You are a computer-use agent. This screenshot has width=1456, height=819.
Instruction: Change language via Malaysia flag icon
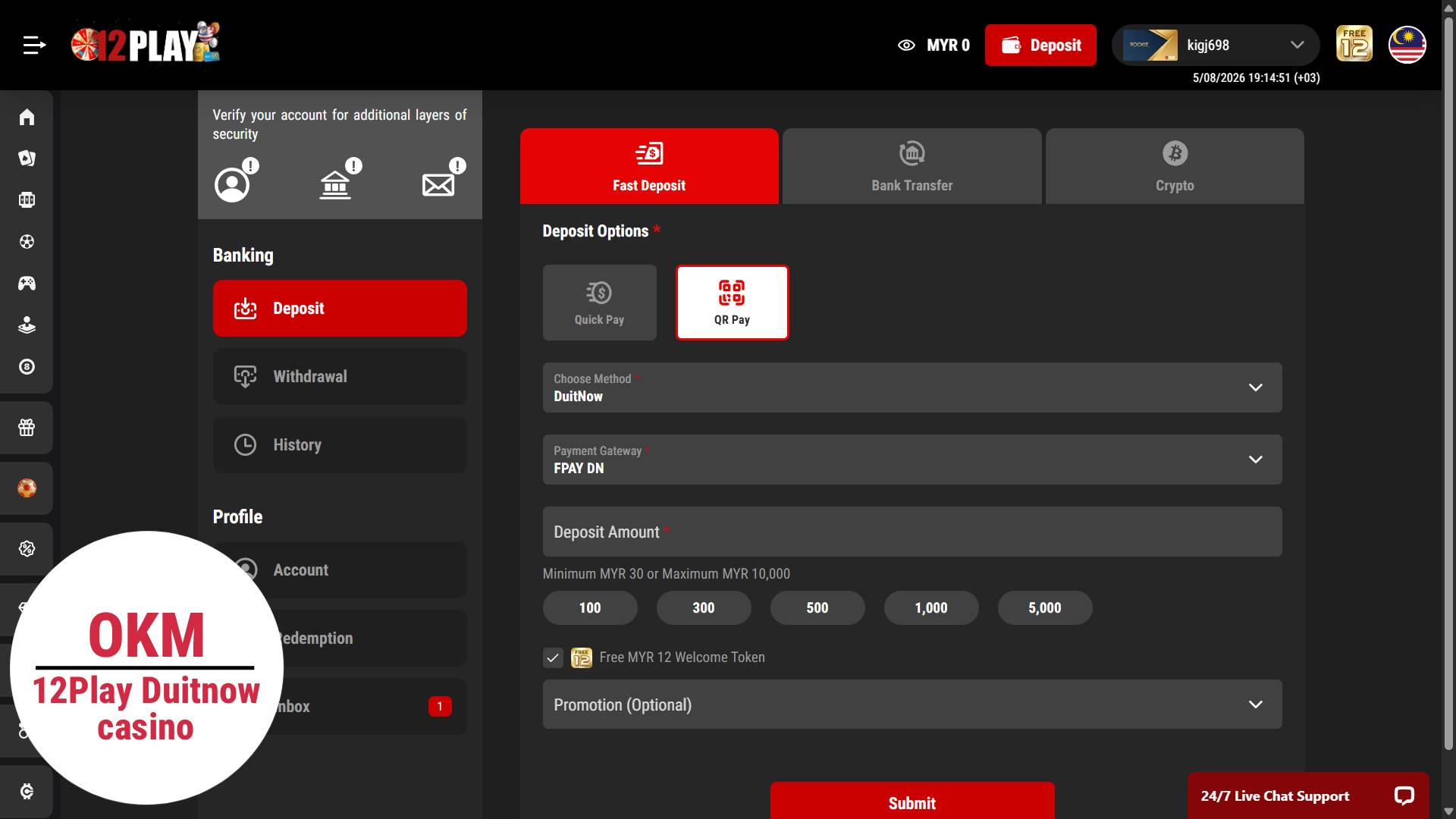click(1407, 45)
